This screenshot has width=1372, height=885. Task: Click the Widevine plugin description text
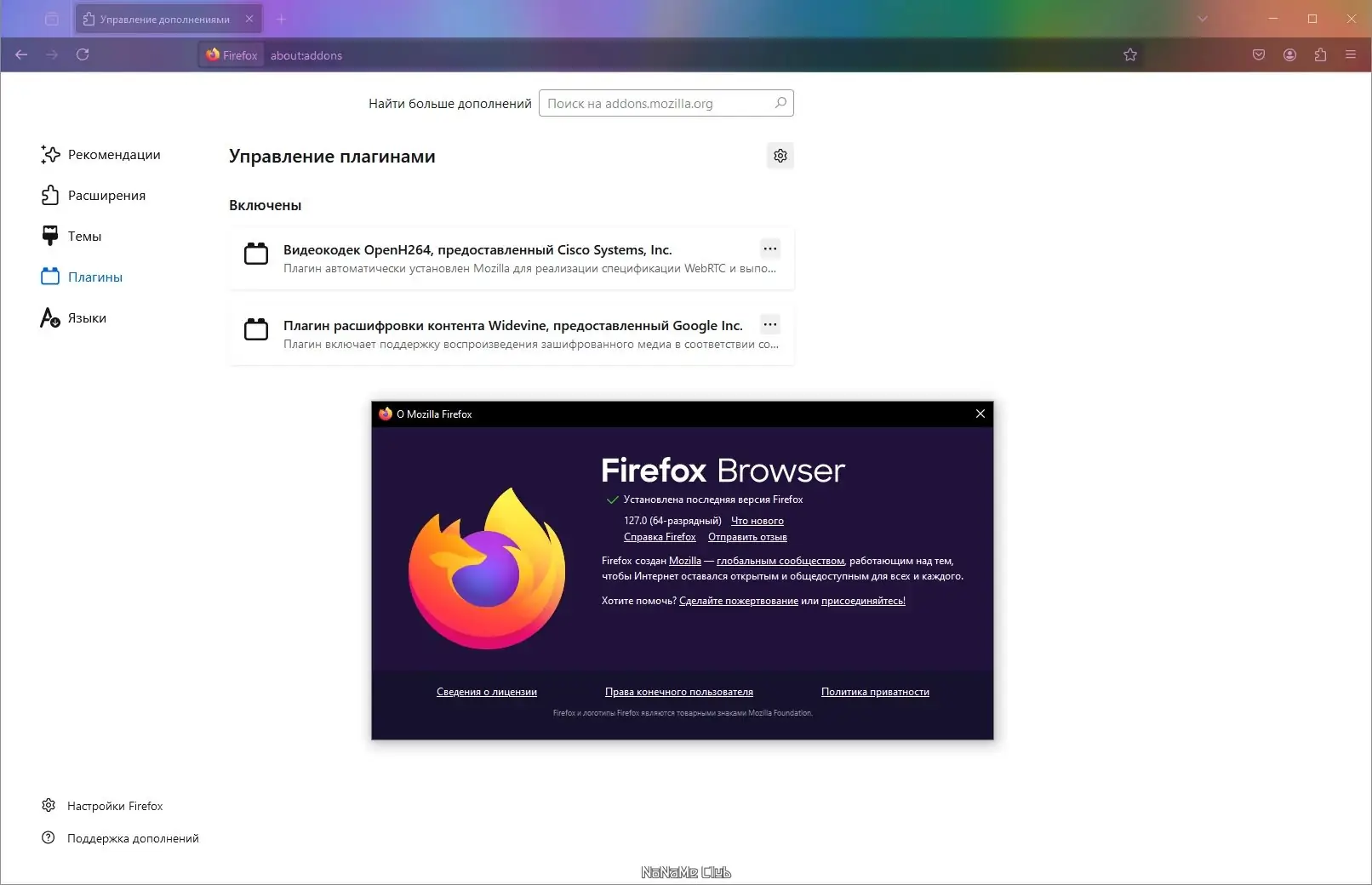[531, 345]
